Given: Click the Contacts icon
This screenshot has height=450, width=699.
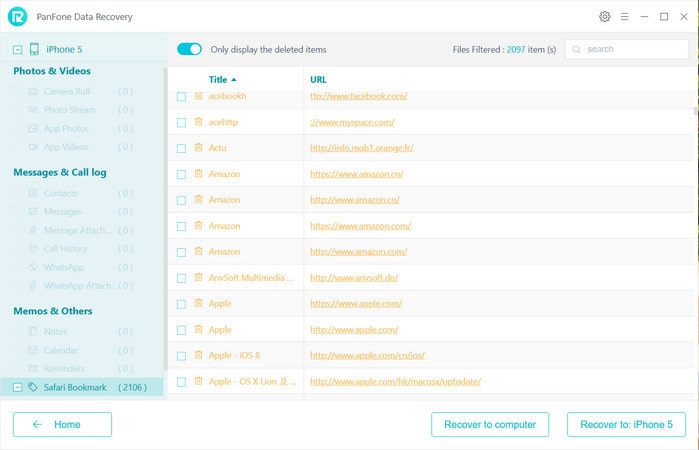Looking at the screenshot, I should click(33, 193).
